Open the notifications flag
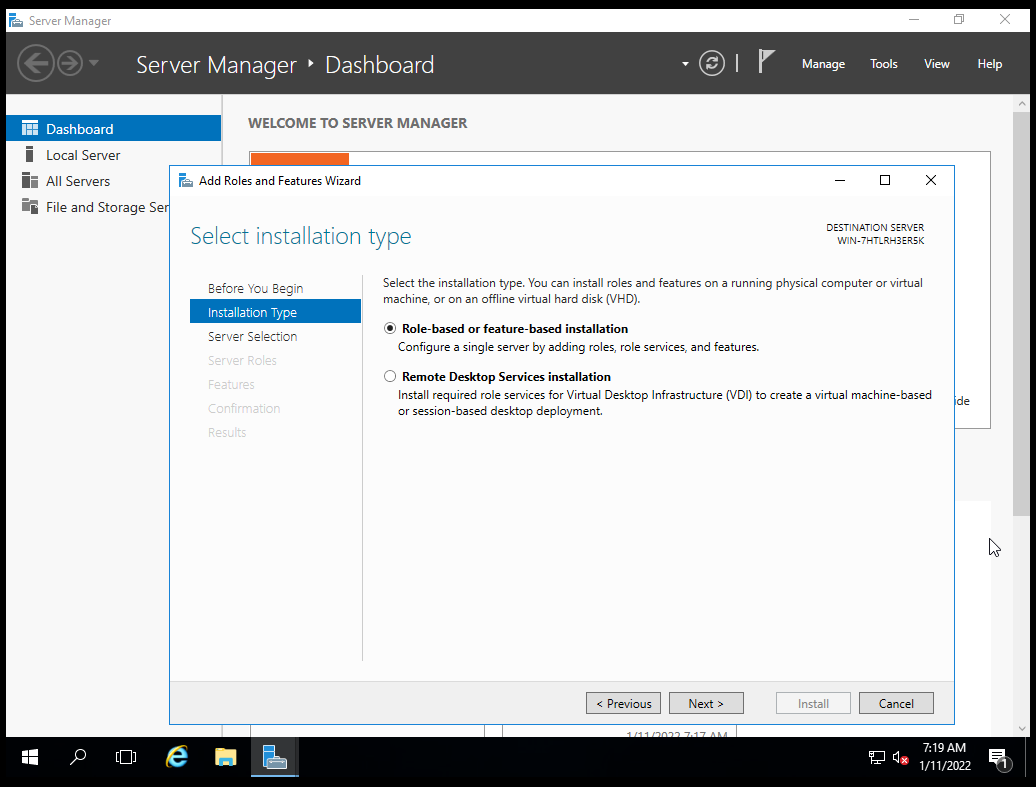Image resolution: width=1036 pixels, height=787 pixels. [x=765, y=62]
